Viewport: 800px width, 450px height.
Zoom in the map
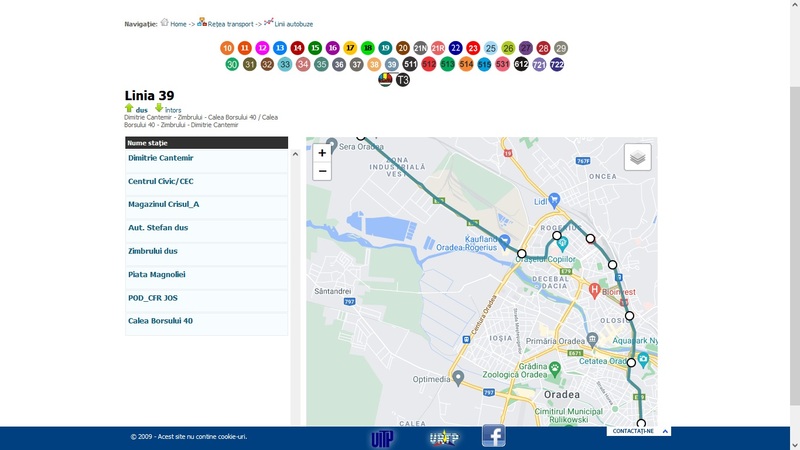322,153
